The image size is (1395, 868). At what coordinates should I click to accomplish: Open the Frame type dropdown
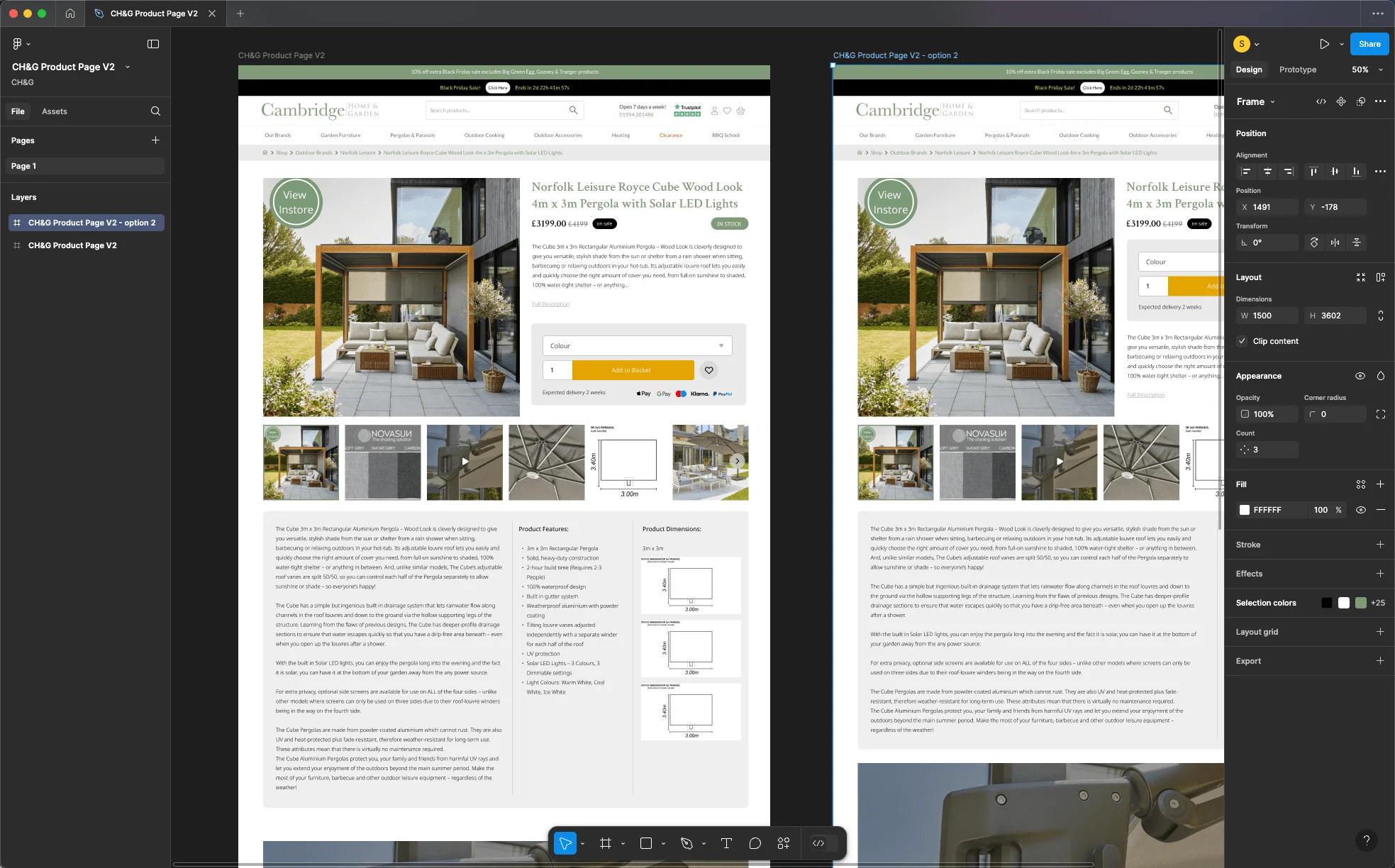point(1255,101)
